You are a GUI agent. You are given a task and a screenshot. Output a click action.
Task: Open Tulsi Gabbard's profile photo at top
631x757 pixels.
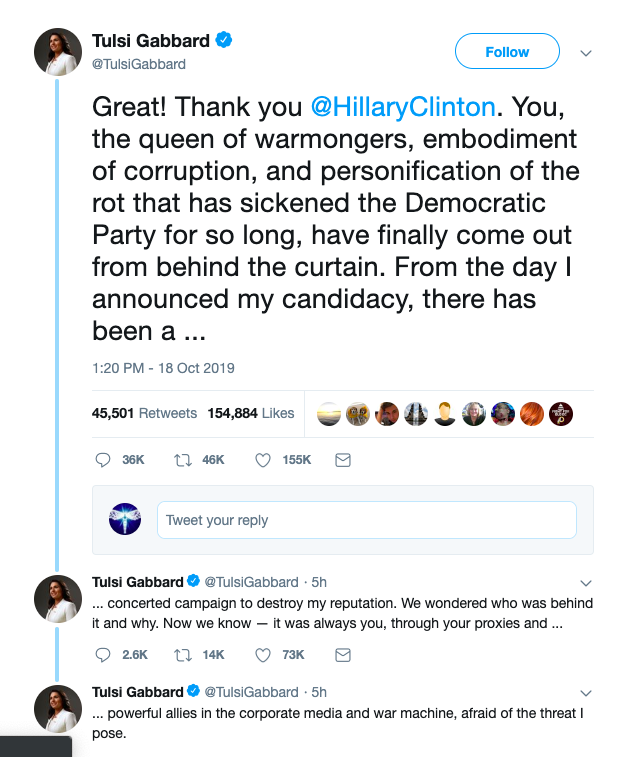point(58,52)
